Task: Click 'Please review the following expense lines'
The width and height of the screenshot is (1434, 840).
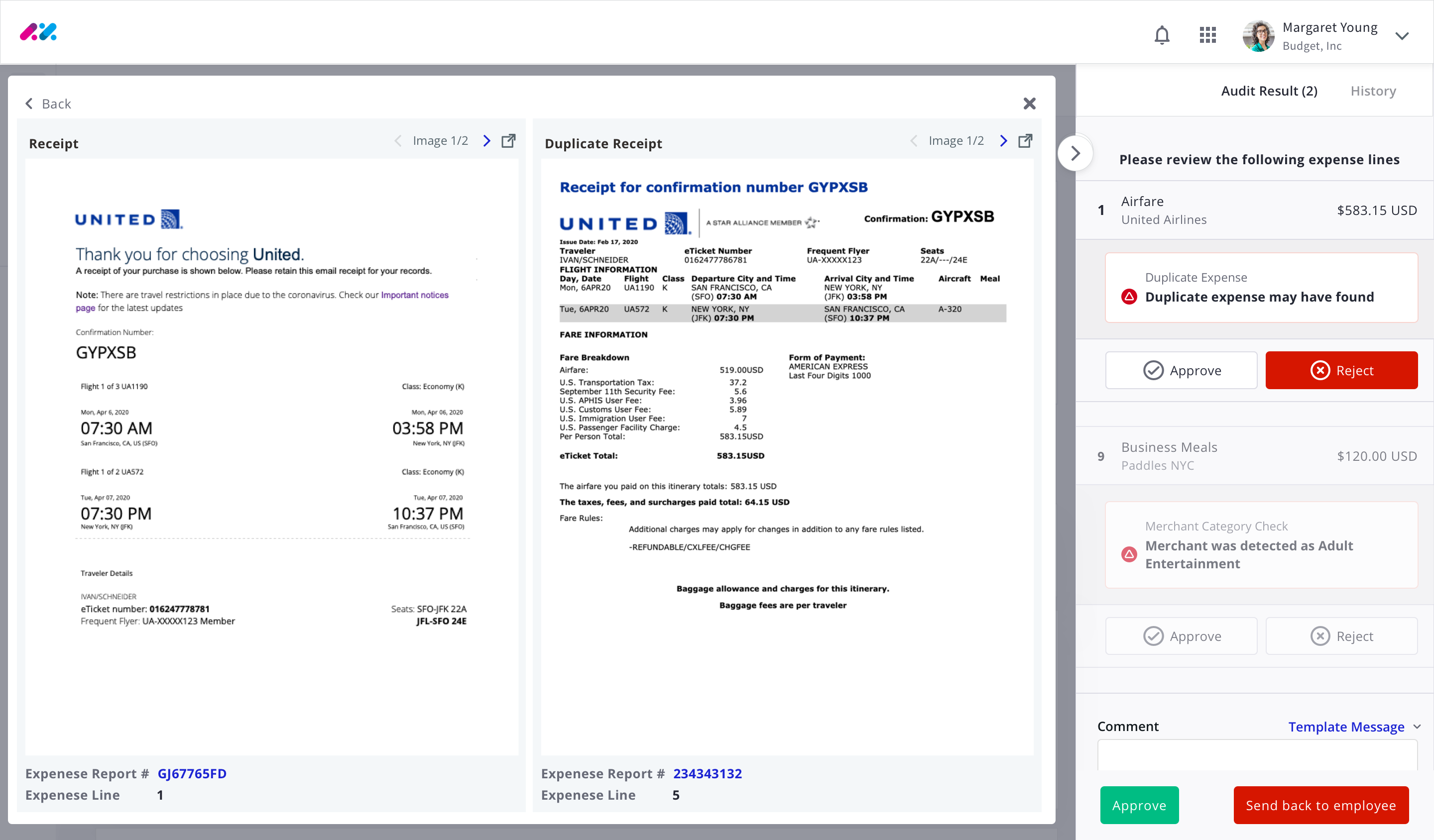Action: (1259, 159)
